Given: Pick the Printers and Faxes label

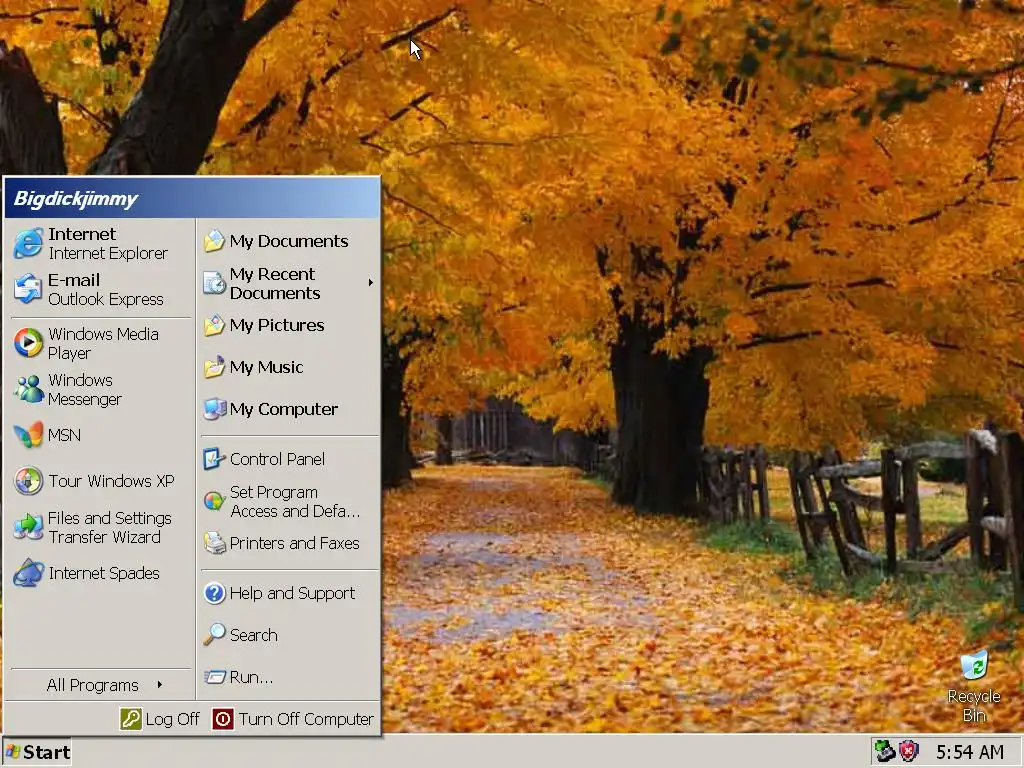Looking at the screenshot, I should [295, 543].
